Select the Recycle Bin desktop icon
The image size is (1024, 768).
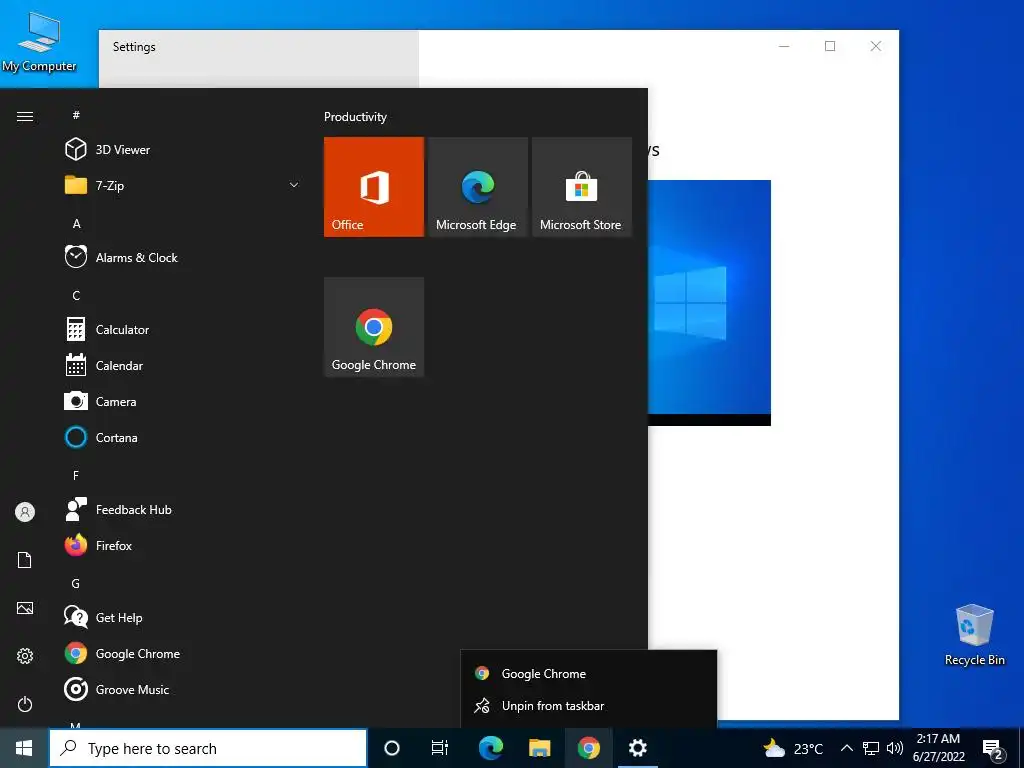pyautogui.click(x=974, y=635)
